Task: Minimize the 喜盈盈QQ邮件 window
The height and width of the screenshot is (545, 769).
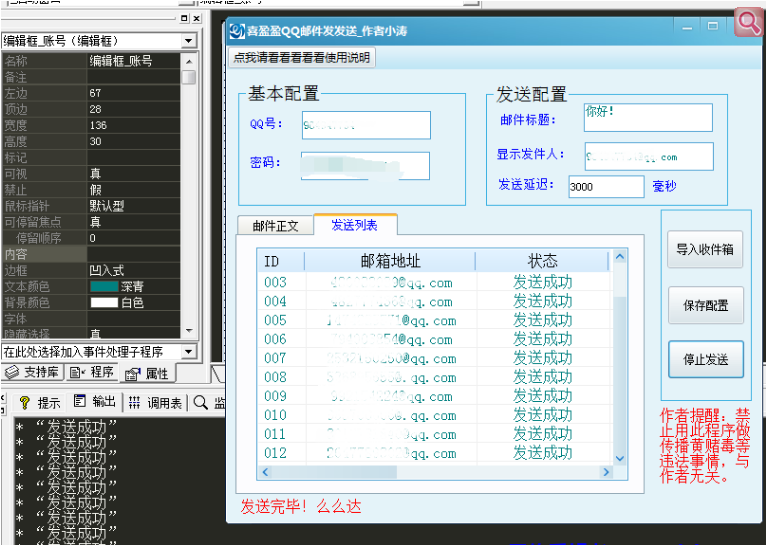Action: tap(687, 28)
